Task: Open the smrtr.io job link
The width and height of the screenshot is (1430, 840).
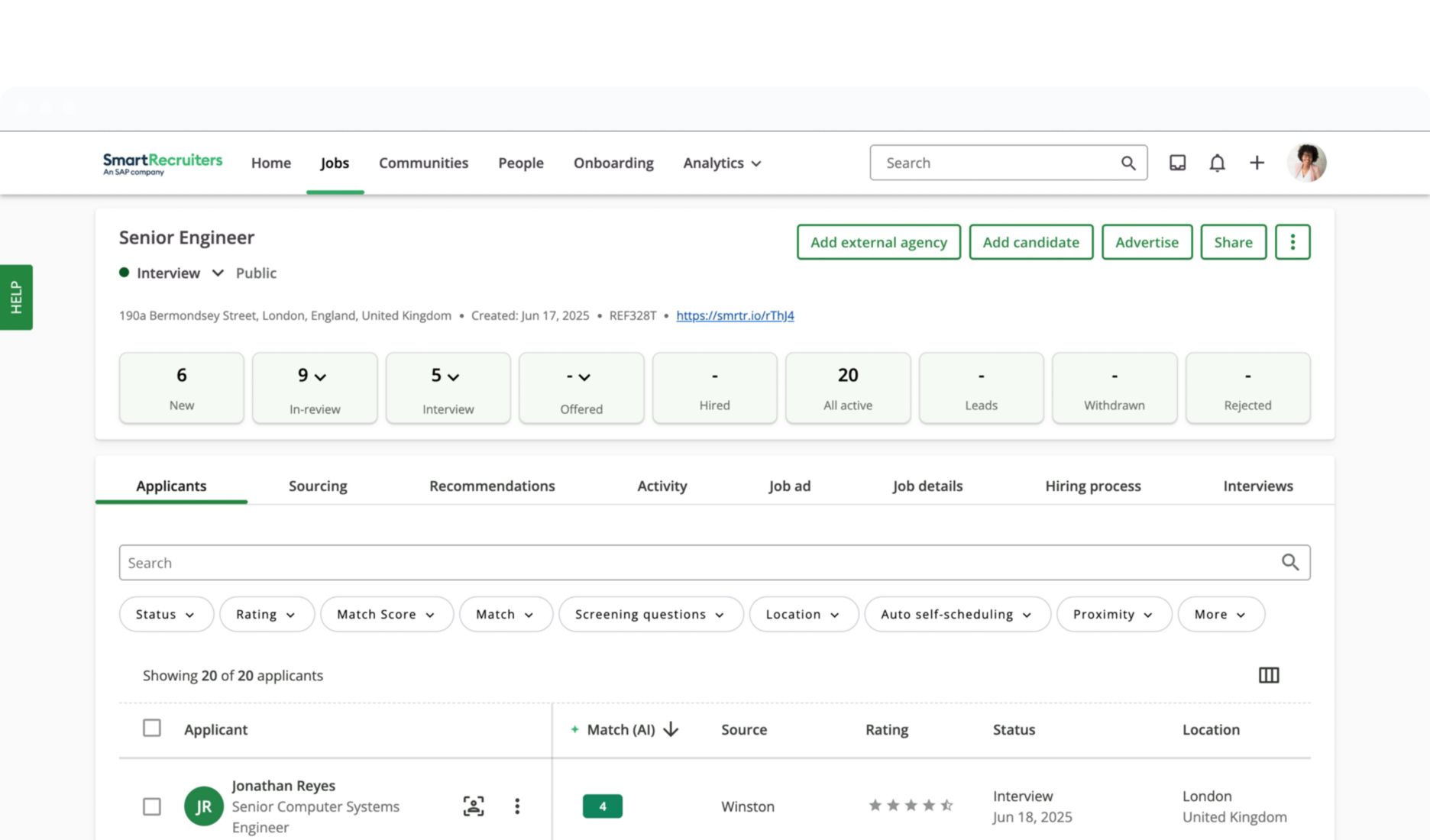Action: [734, 315]
